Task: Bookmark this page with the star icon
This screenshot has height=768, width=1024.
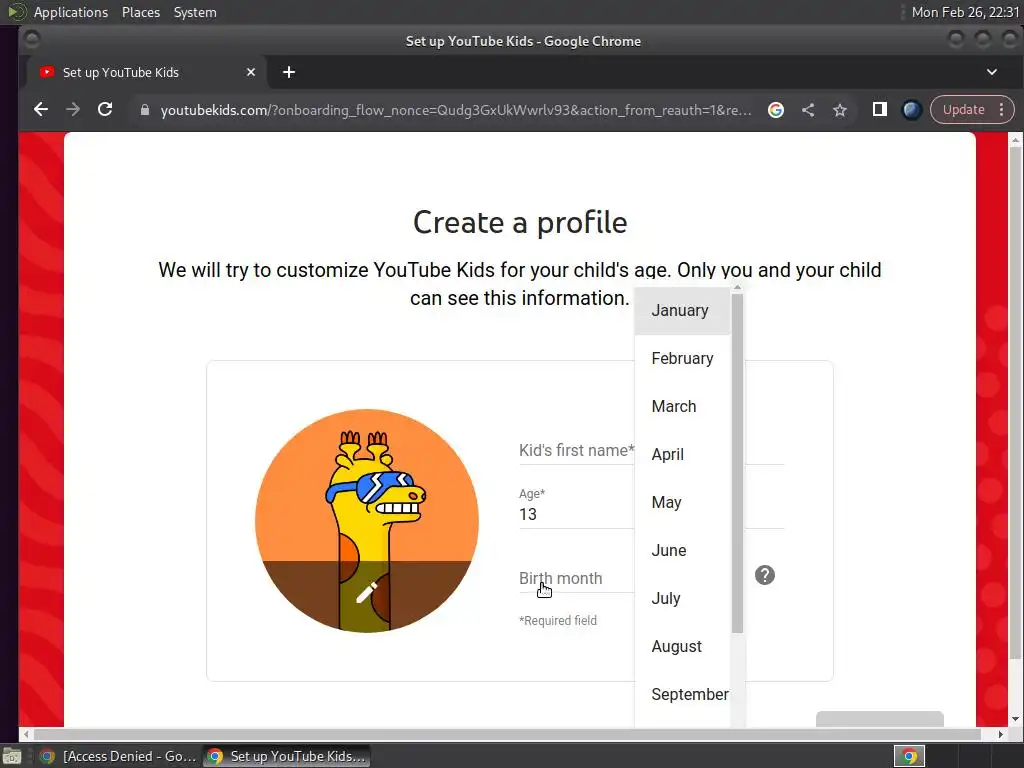Action: (840, 110)
